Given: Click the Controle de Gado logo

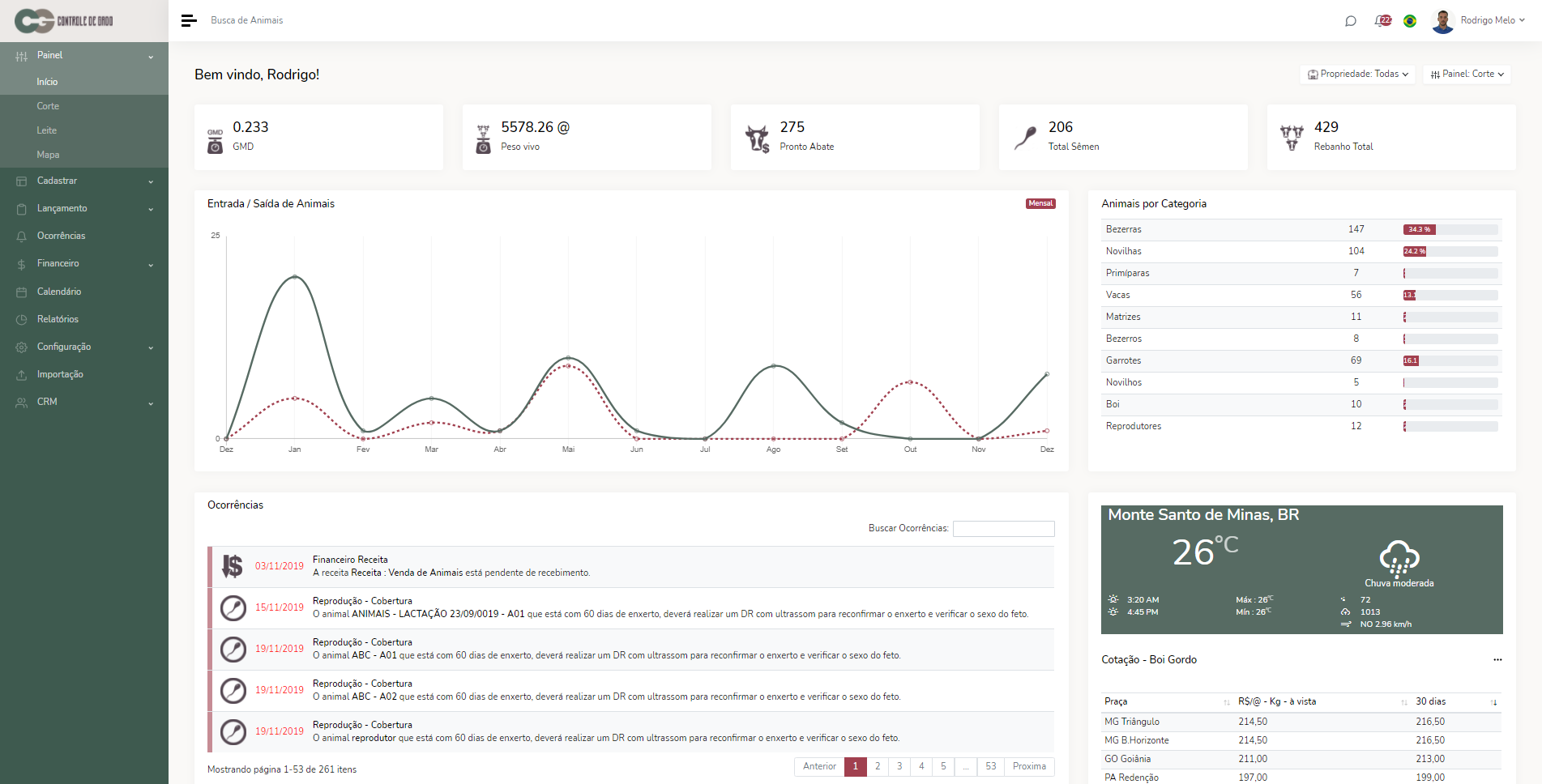Looking at the screenshot, I should coord(64,21).
